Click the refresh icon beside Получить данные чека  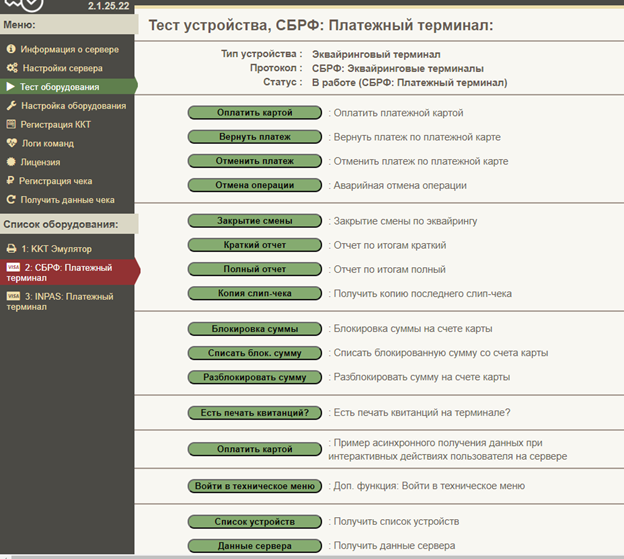[11, 199]
